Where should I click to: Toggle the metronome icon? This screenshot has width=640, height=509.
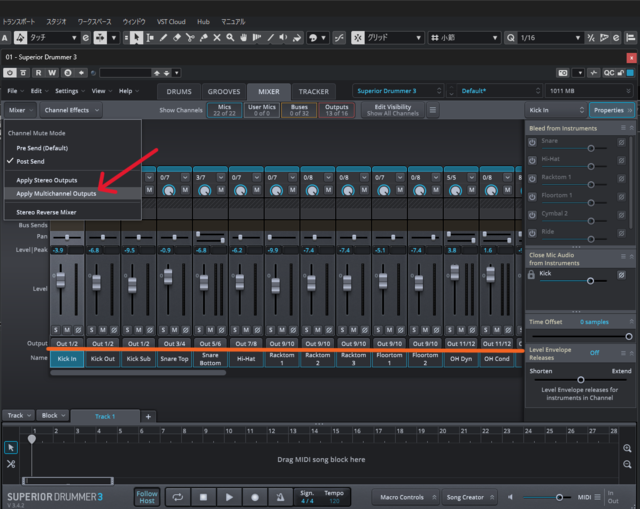pos(280,496)
